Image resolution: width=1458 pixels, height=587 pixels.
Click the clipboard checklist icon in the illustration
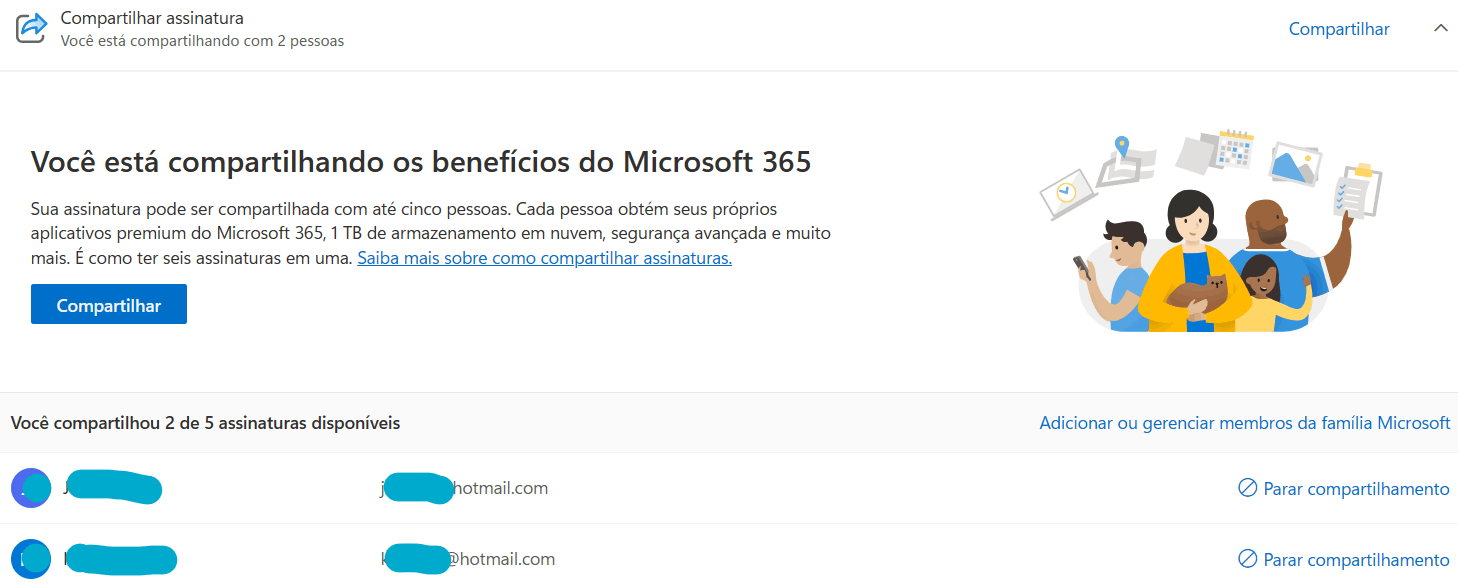pos(1358,190)
